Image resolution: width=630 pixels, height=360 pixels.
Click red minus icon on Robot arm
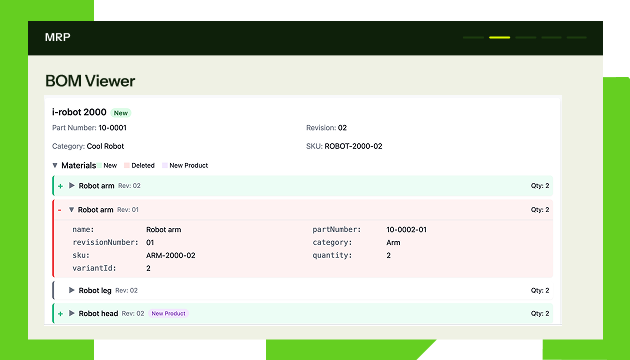[x=59, y=210]
